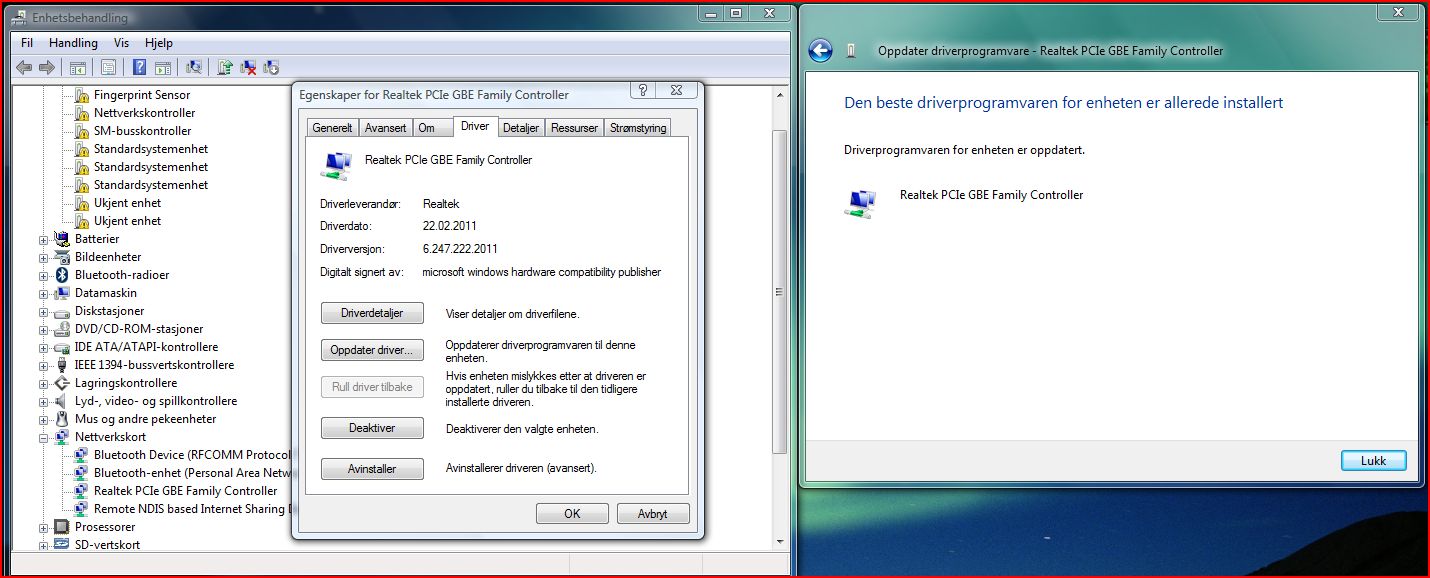Expand the Bluetooth-radioer tree node
1430x578 pixels.
click(x=43, y=276)
